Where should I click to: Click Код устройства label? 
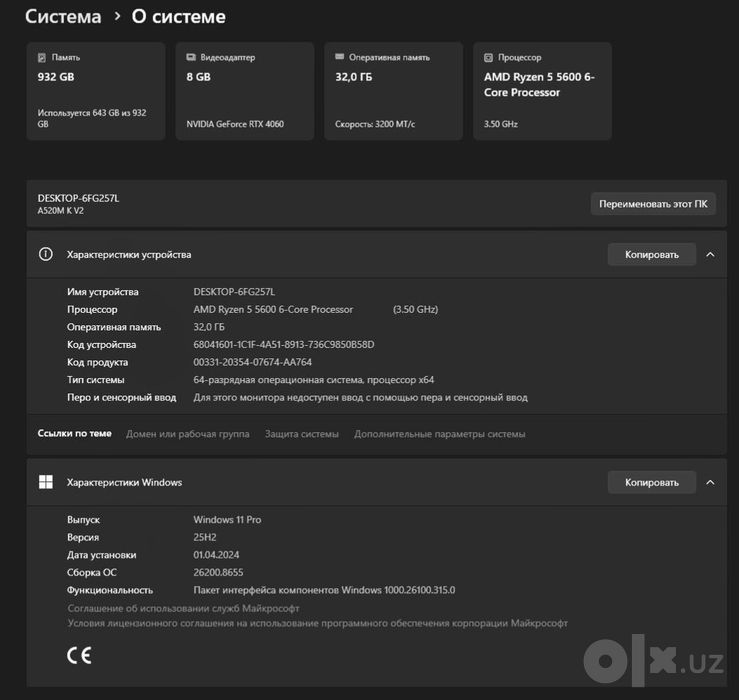[x=101, y=345]
